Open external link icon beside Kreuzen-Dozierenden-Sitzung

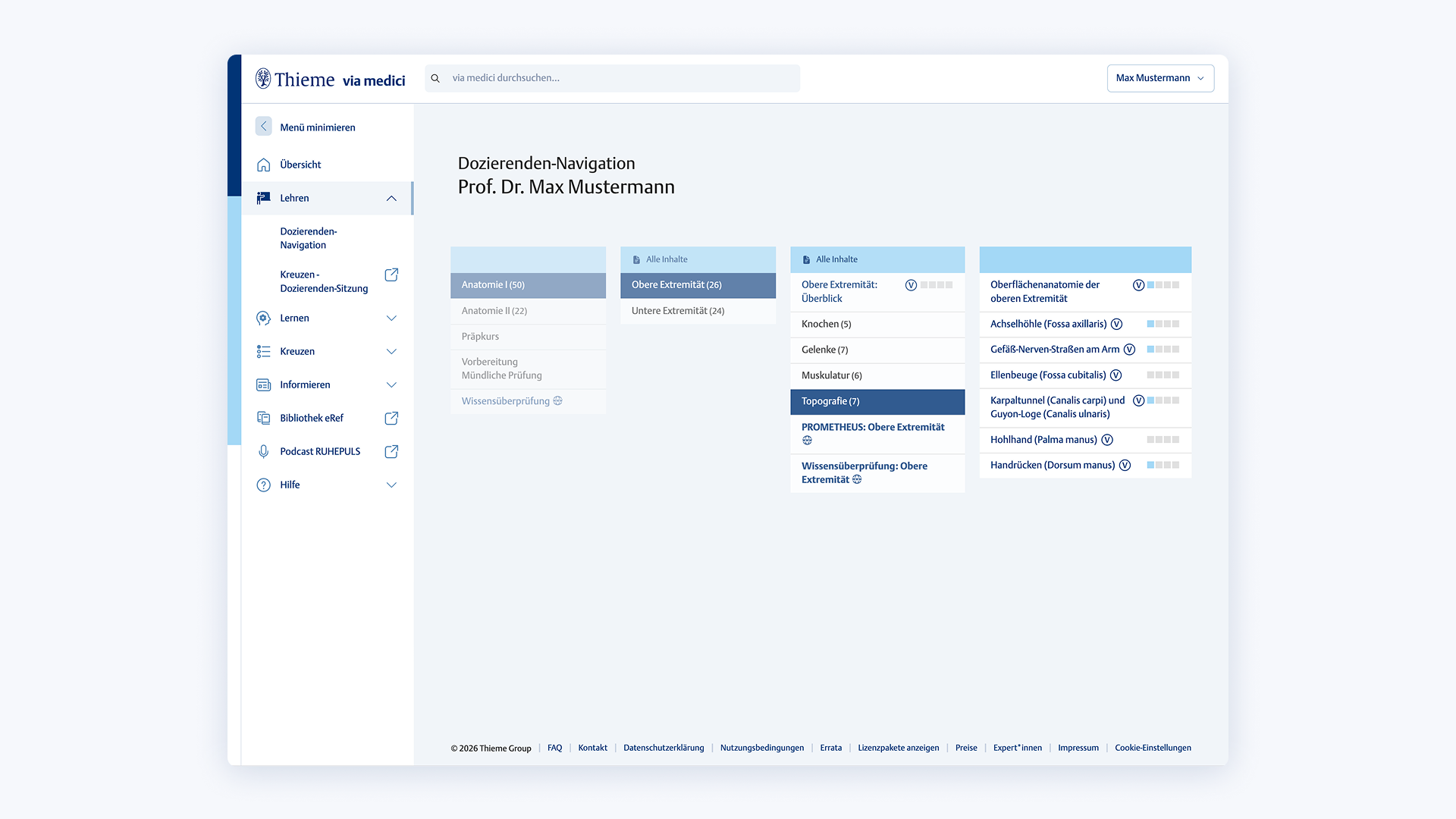pos(391,275)
